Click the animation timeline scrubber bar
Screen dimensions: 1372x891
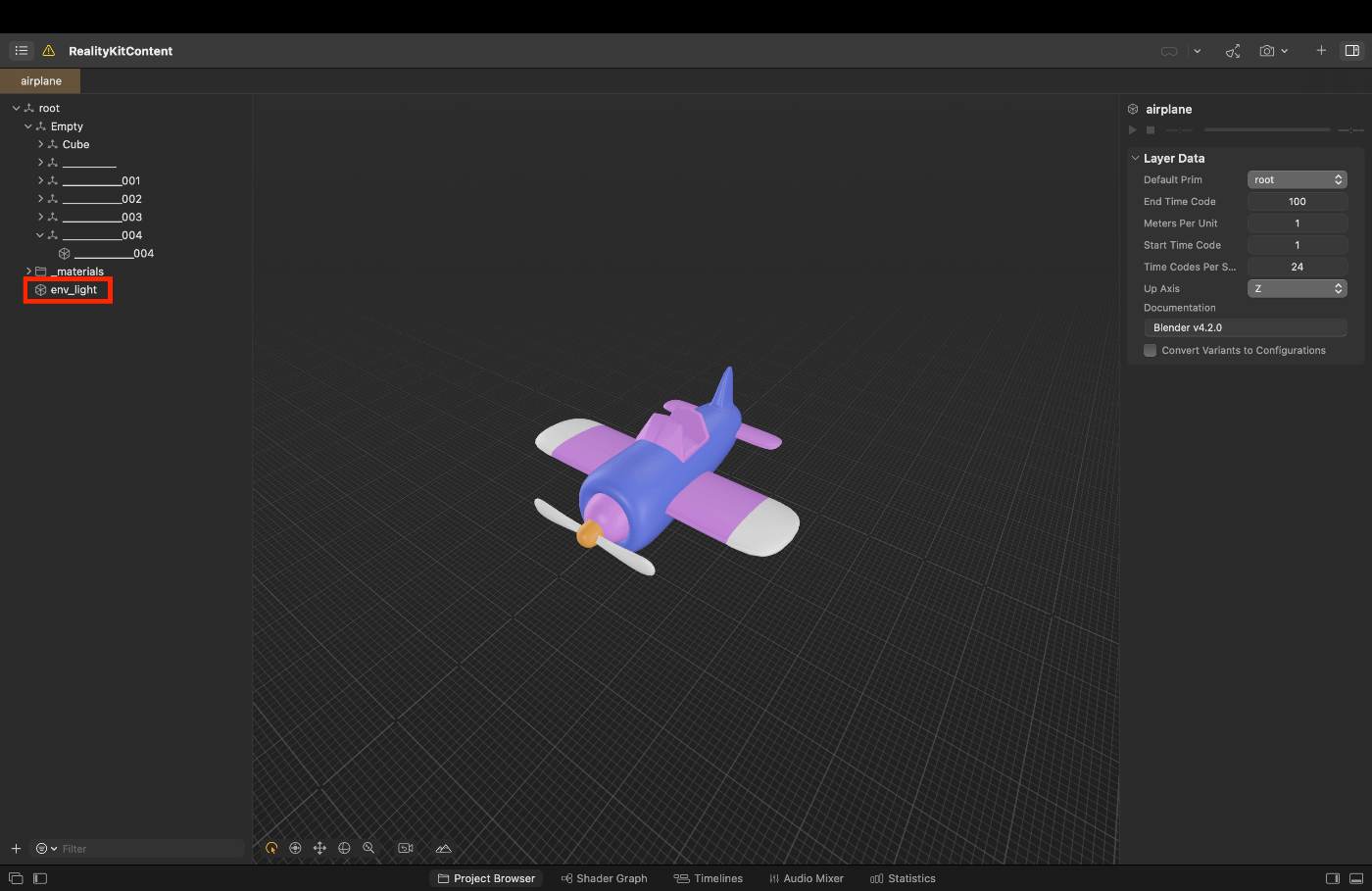[x=1267, y=129]
